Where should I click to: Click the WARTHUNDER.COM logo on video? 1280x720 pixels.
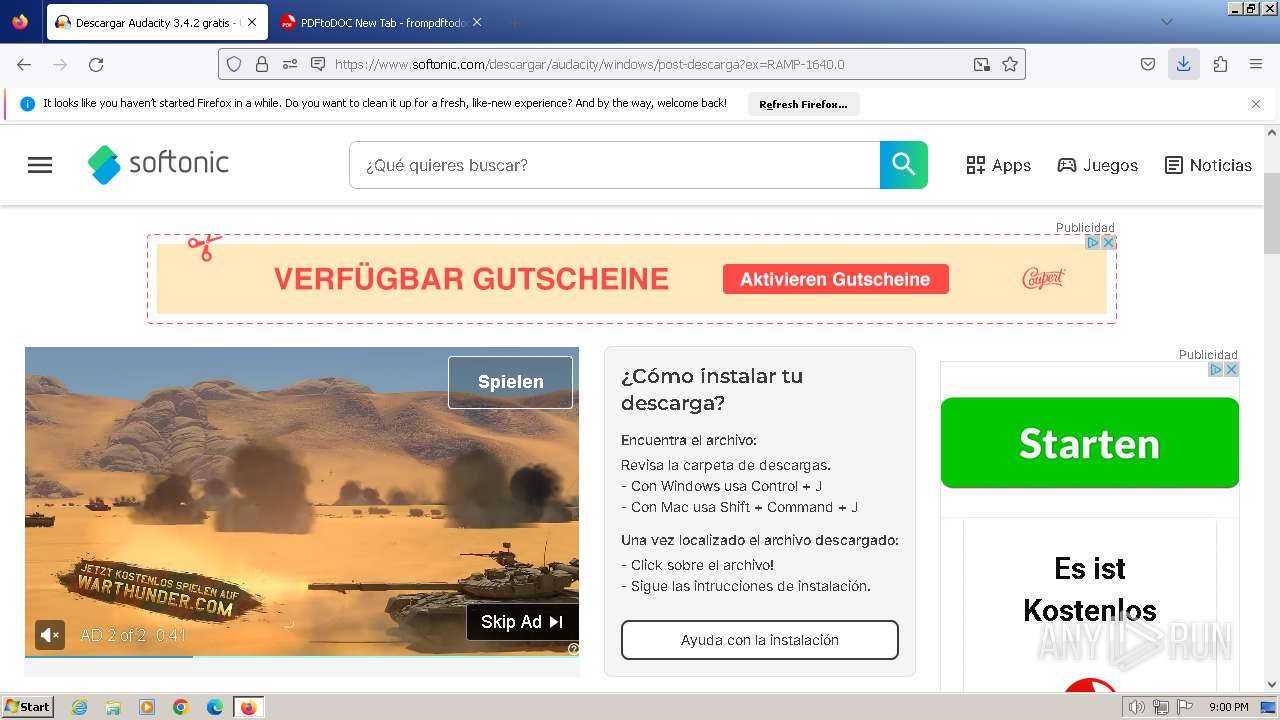[157, 590]
